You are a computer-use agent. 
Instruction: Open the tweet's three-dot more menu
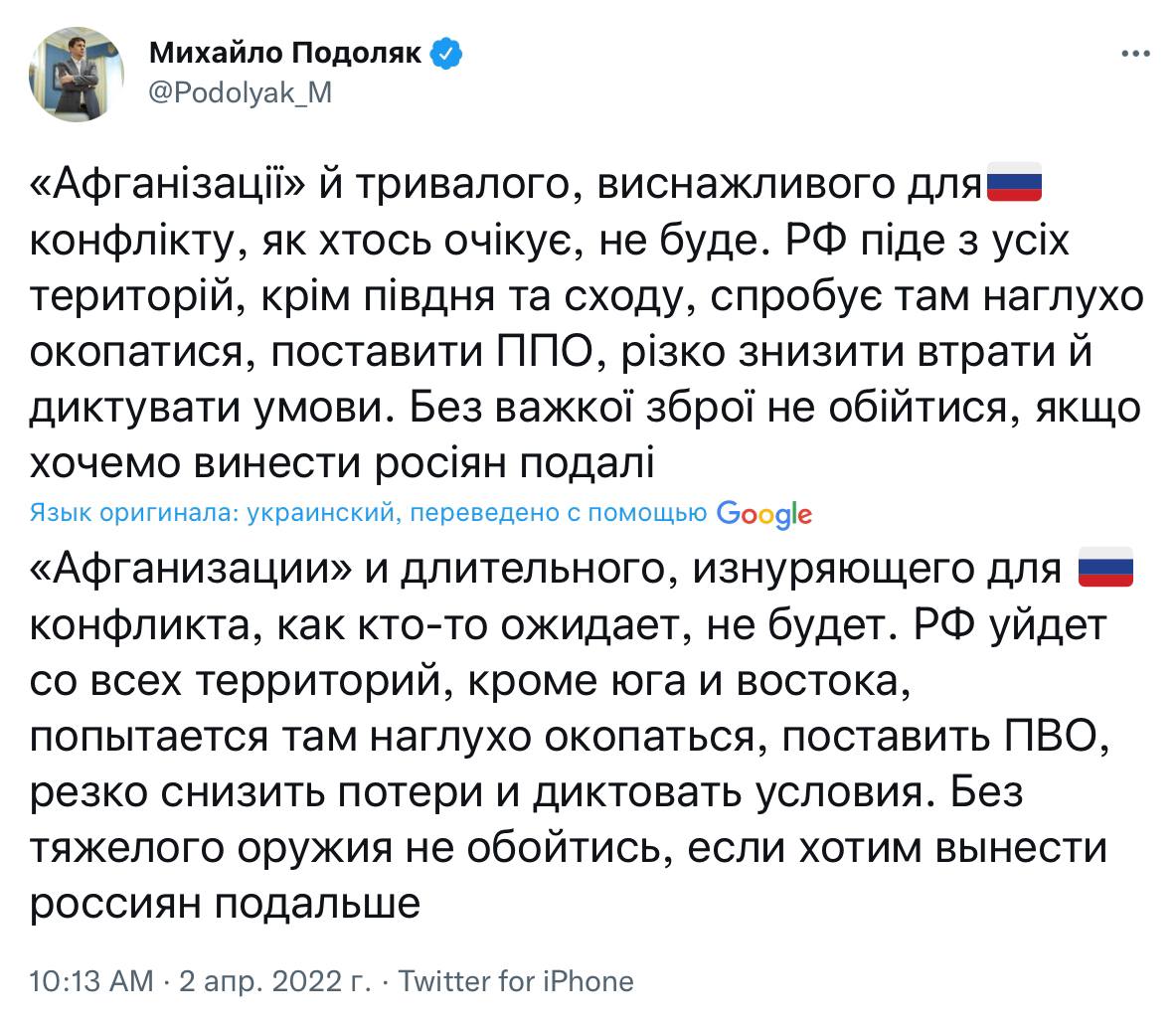pos(1135,55)
